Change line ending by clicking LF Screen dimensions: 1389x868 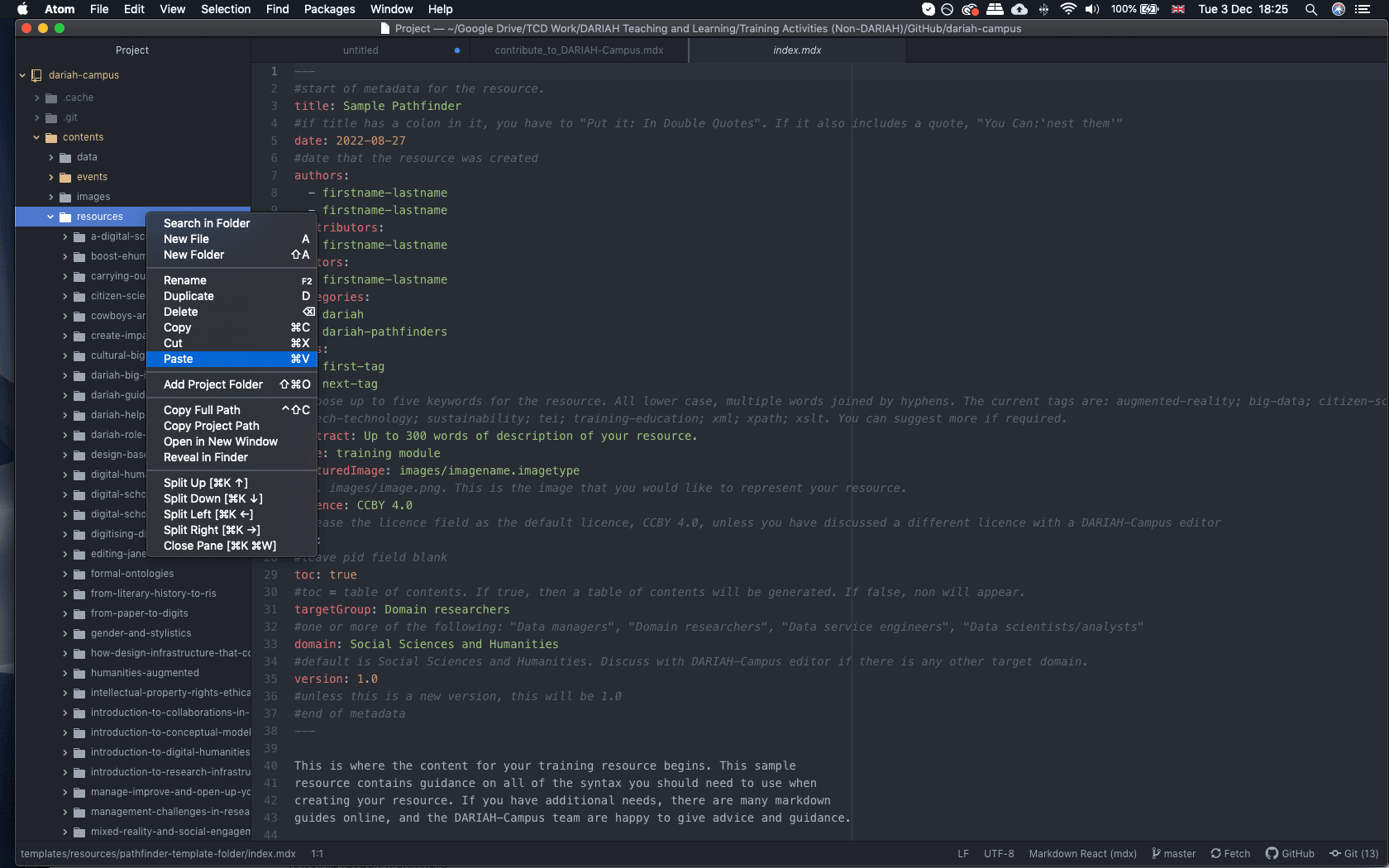point(962,853)
